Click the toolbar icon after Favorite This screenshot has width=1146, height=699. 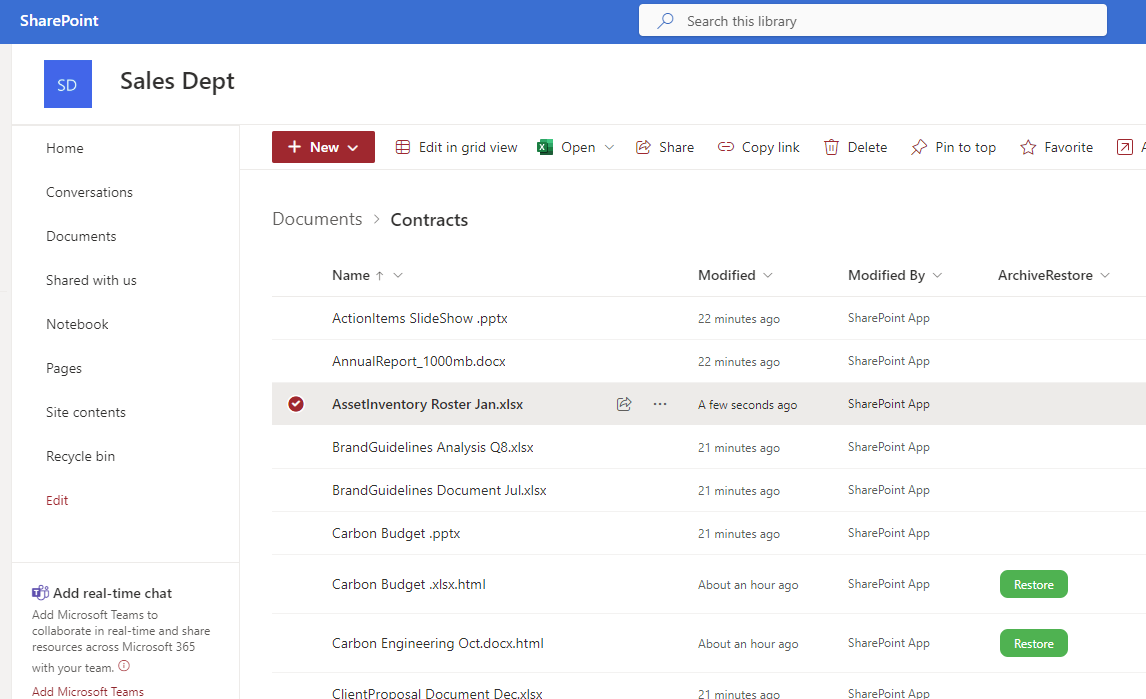(x=1125, y=147)
